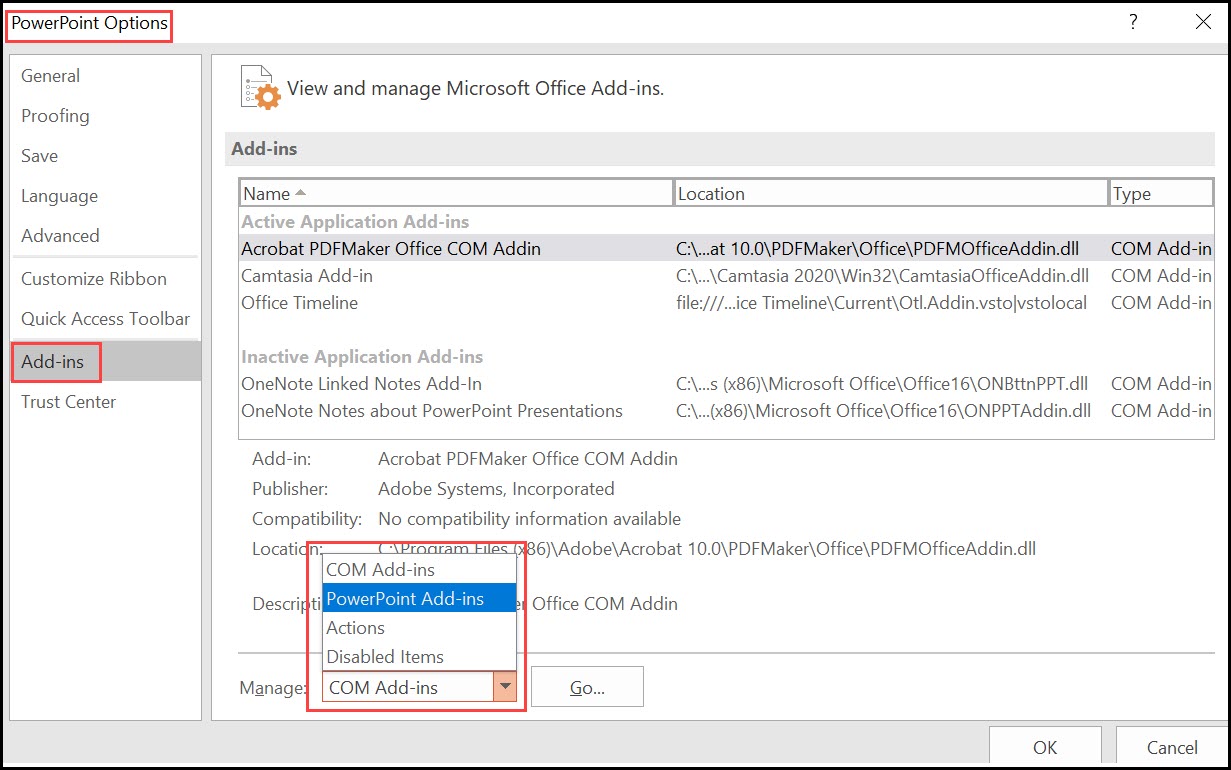Viewport: 1231px width, 770px height.
Task: Click the Help question mark button
Action: click(x=1133, y=22)
